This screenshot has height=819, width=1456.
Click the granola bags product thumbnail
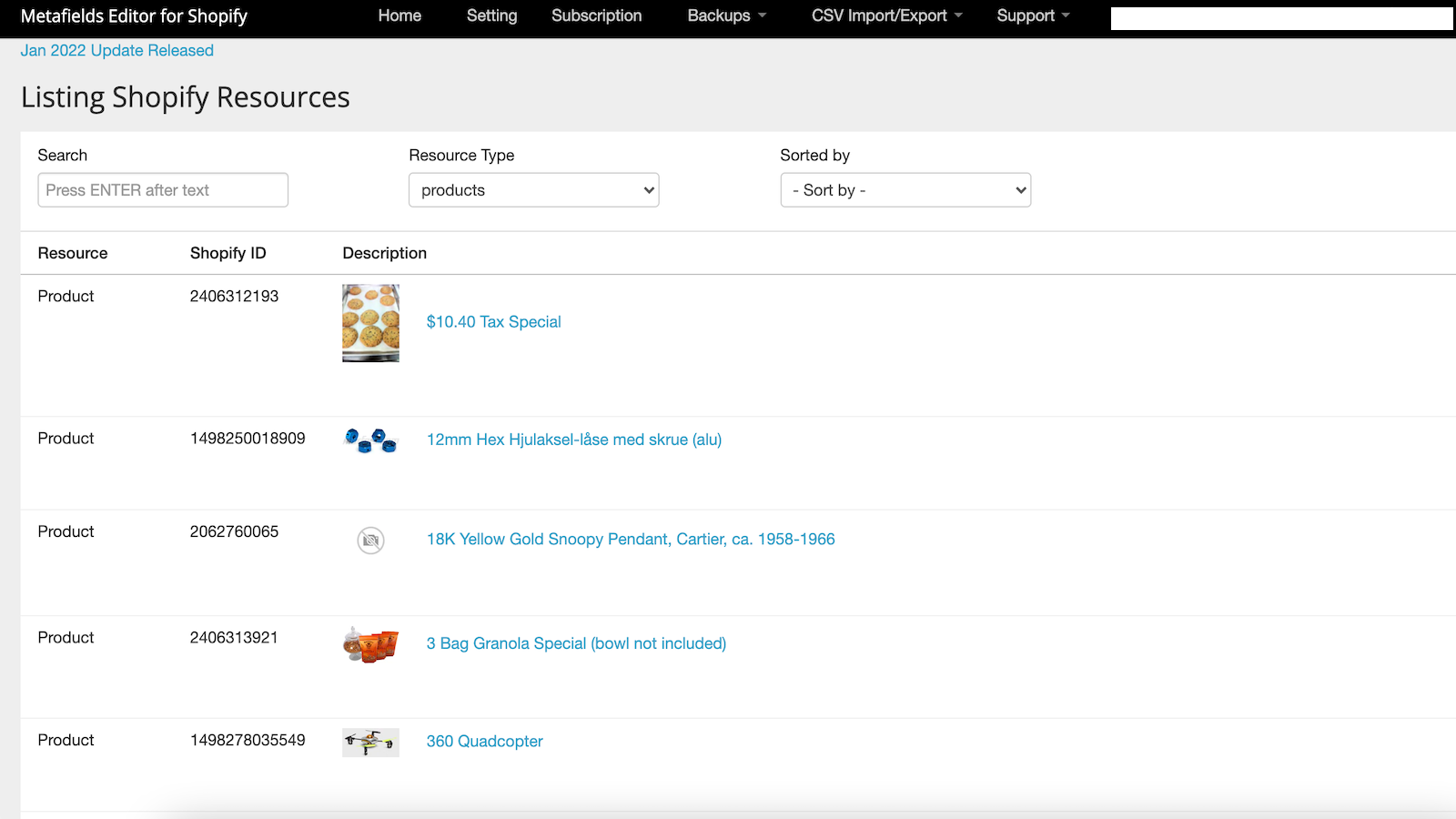pos(370,644)
